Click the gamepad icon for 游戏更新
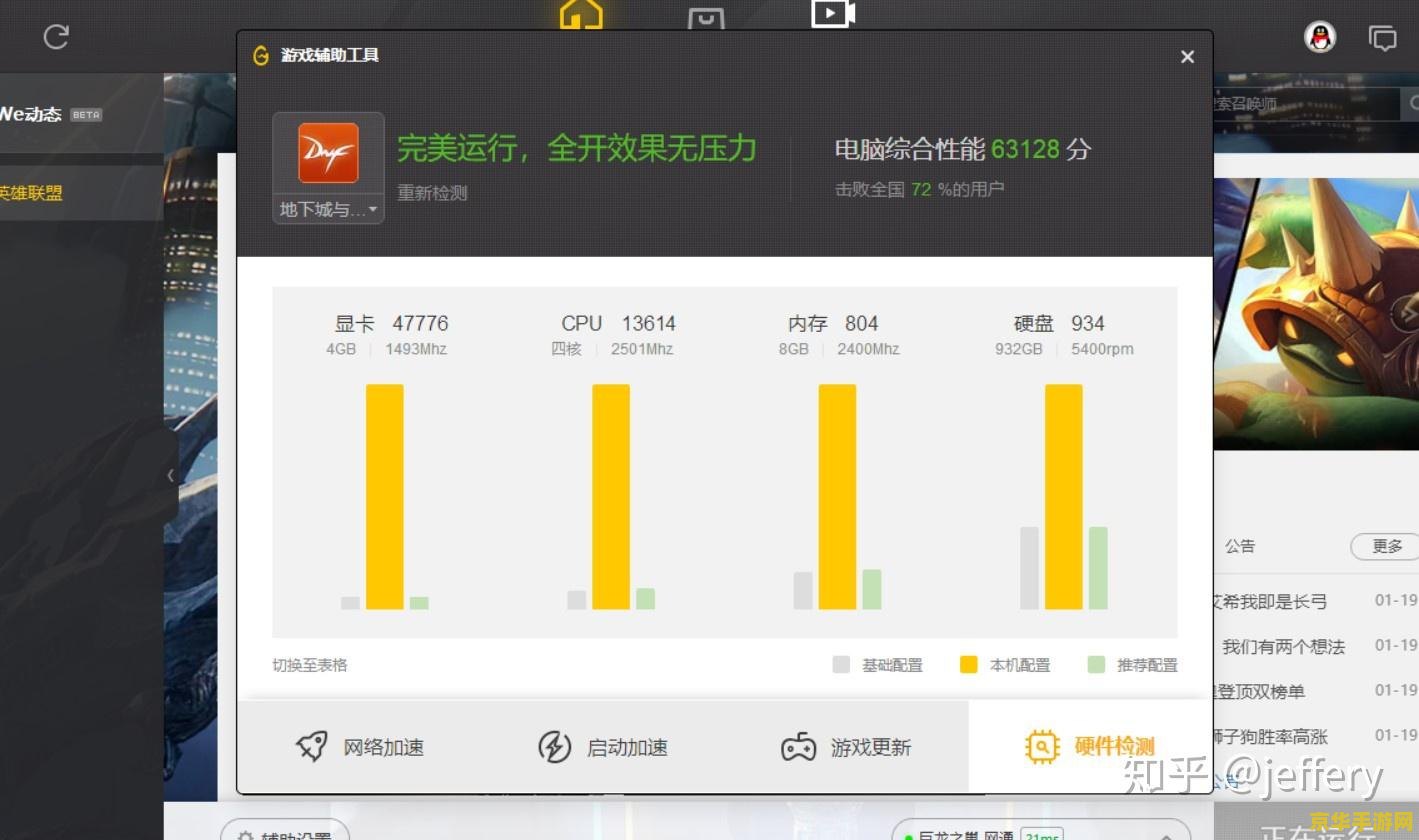The image size is (1419, 840). [798, 747]
